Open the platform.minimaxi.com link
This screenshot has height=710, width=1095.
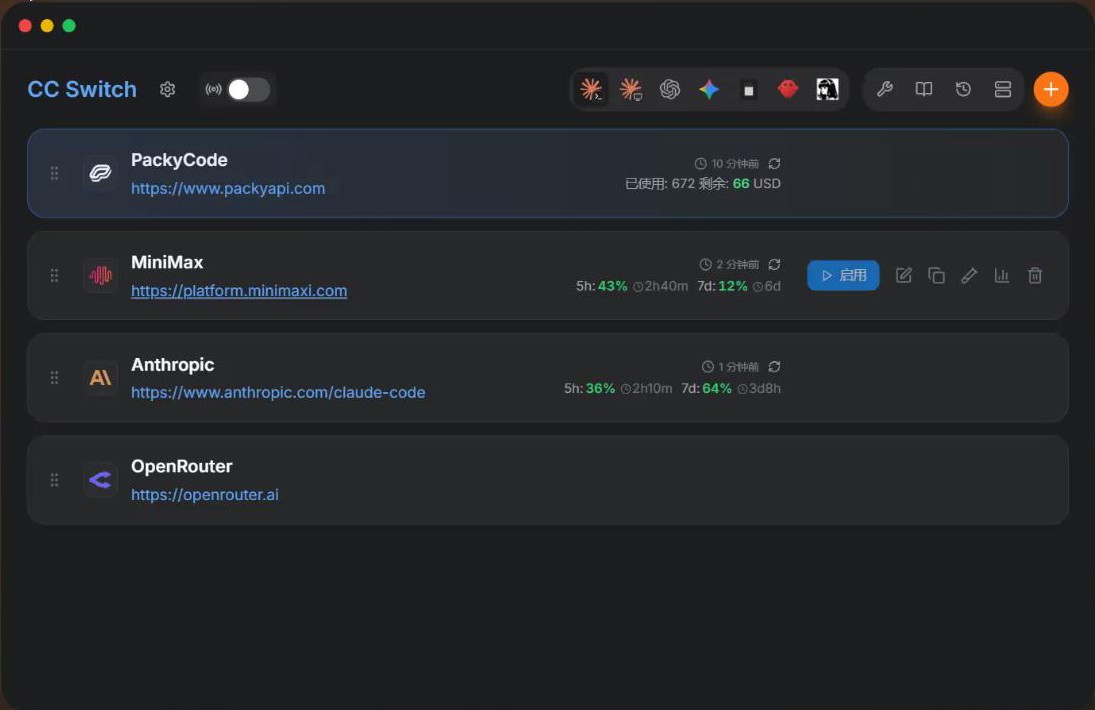[239, 290]
